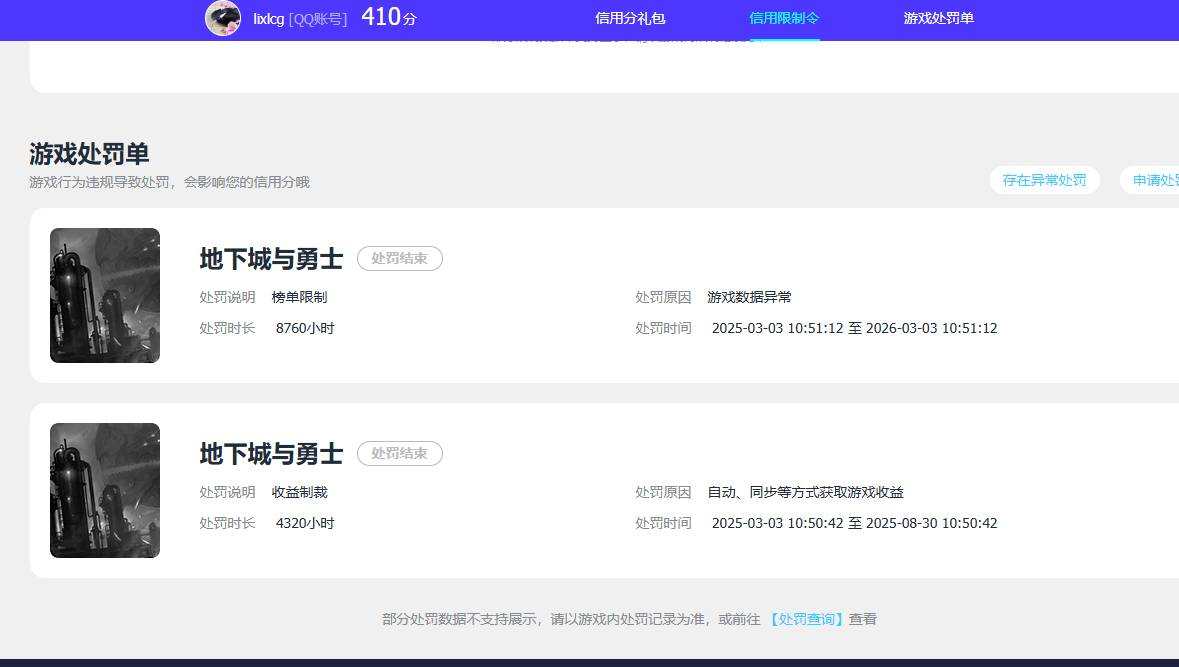Click the duration 8760小时
This screenshot has width=1179, height=667.
[x=305, y=328]
